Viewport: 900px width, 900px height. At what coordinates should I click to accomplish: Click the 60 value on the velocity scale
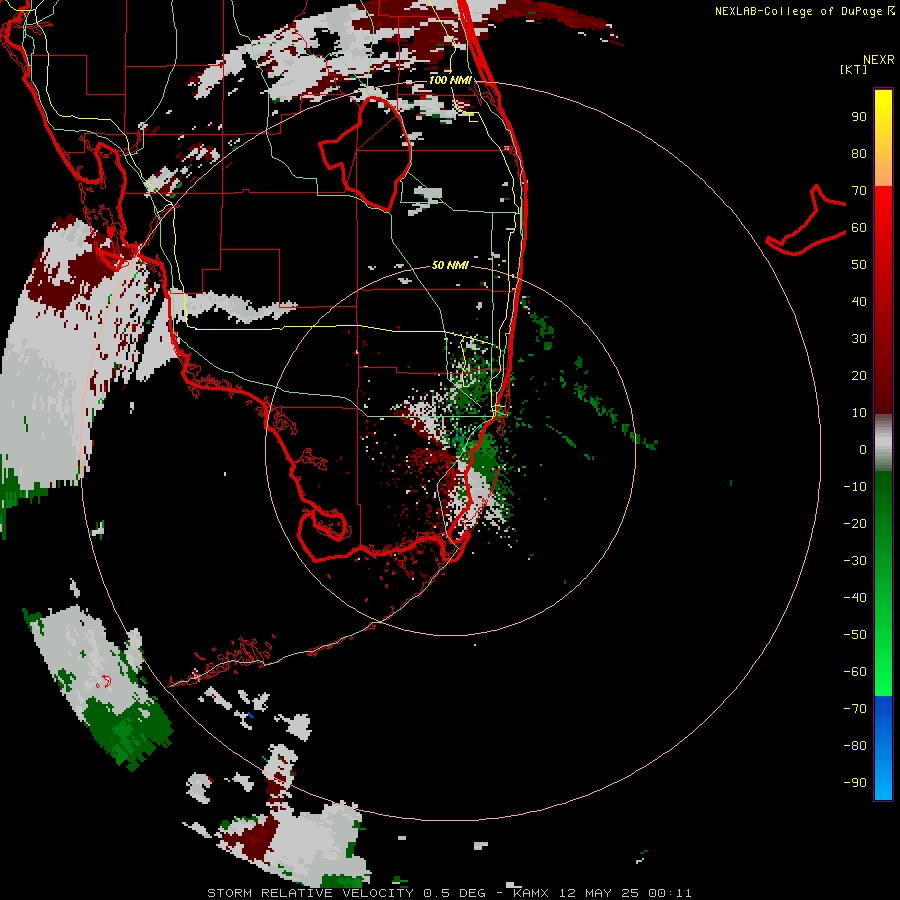859,228
